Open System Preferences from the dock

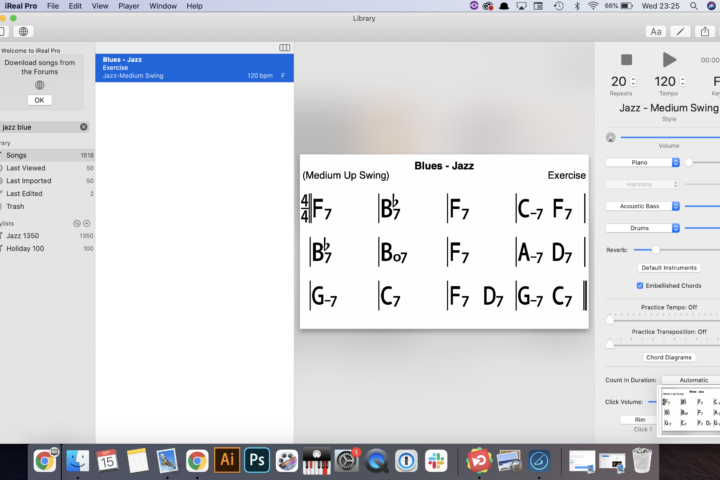[346, 460]
